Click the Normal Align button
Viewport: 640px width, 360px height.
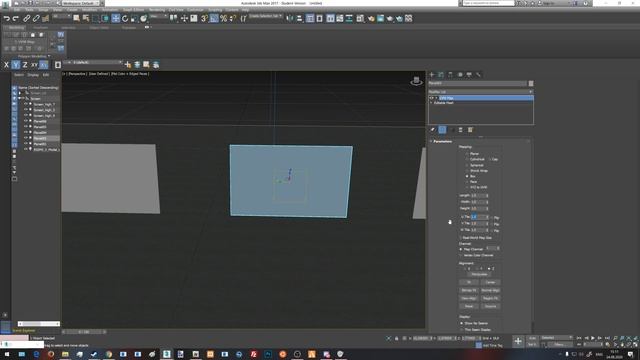pos(490,290)
